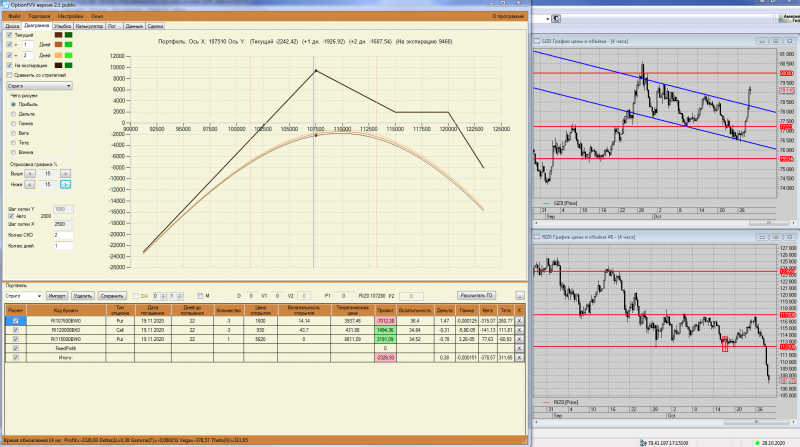The height and width of the screenshot is (447, 800).
Task: Open the portfolio selector dropdown beside Импорт
Action: click(x=23, y=296)
